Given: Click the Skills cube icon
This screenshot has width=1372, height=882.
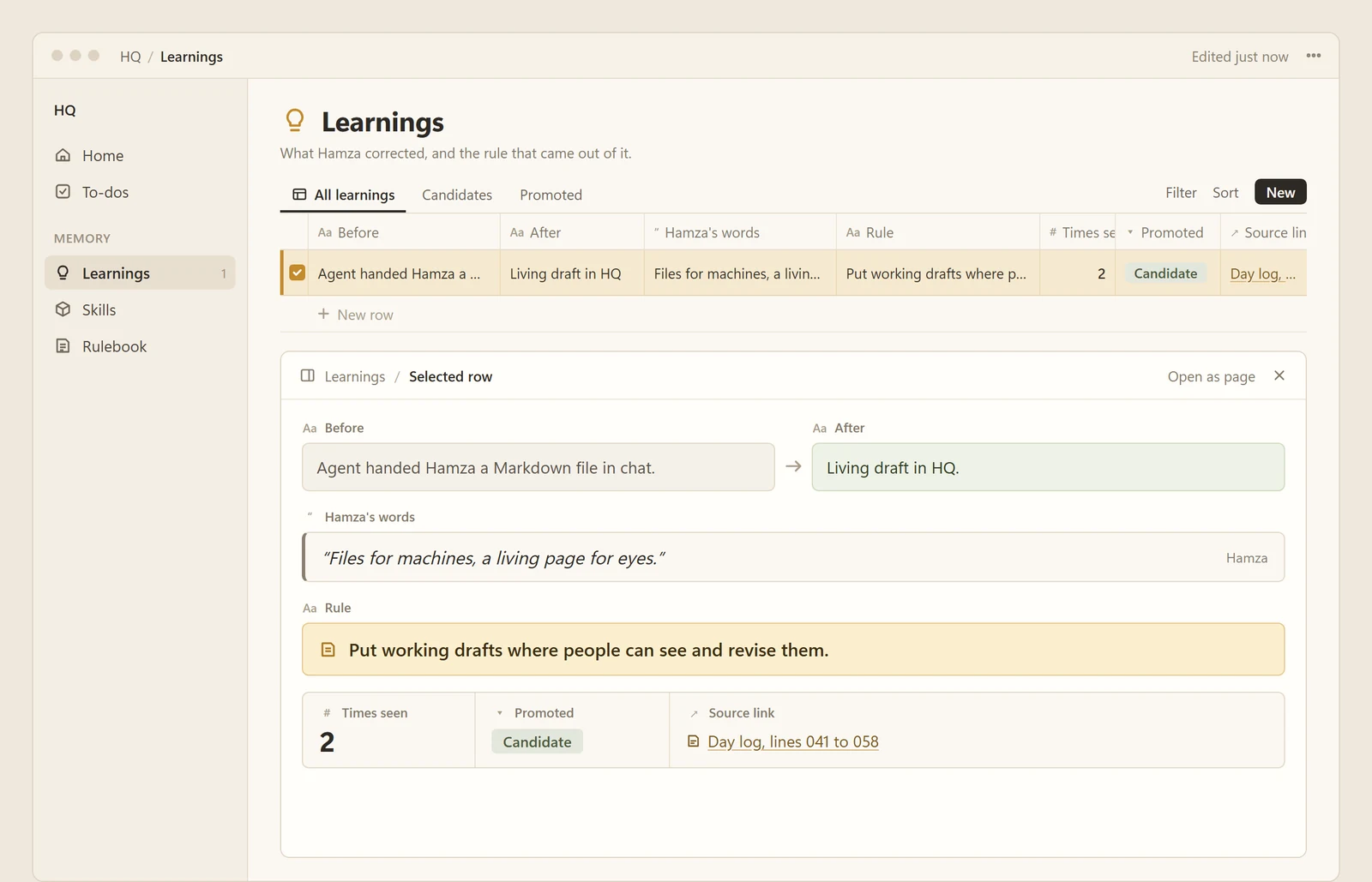Looking at the screenshot, I should click(x=63, y=309).
